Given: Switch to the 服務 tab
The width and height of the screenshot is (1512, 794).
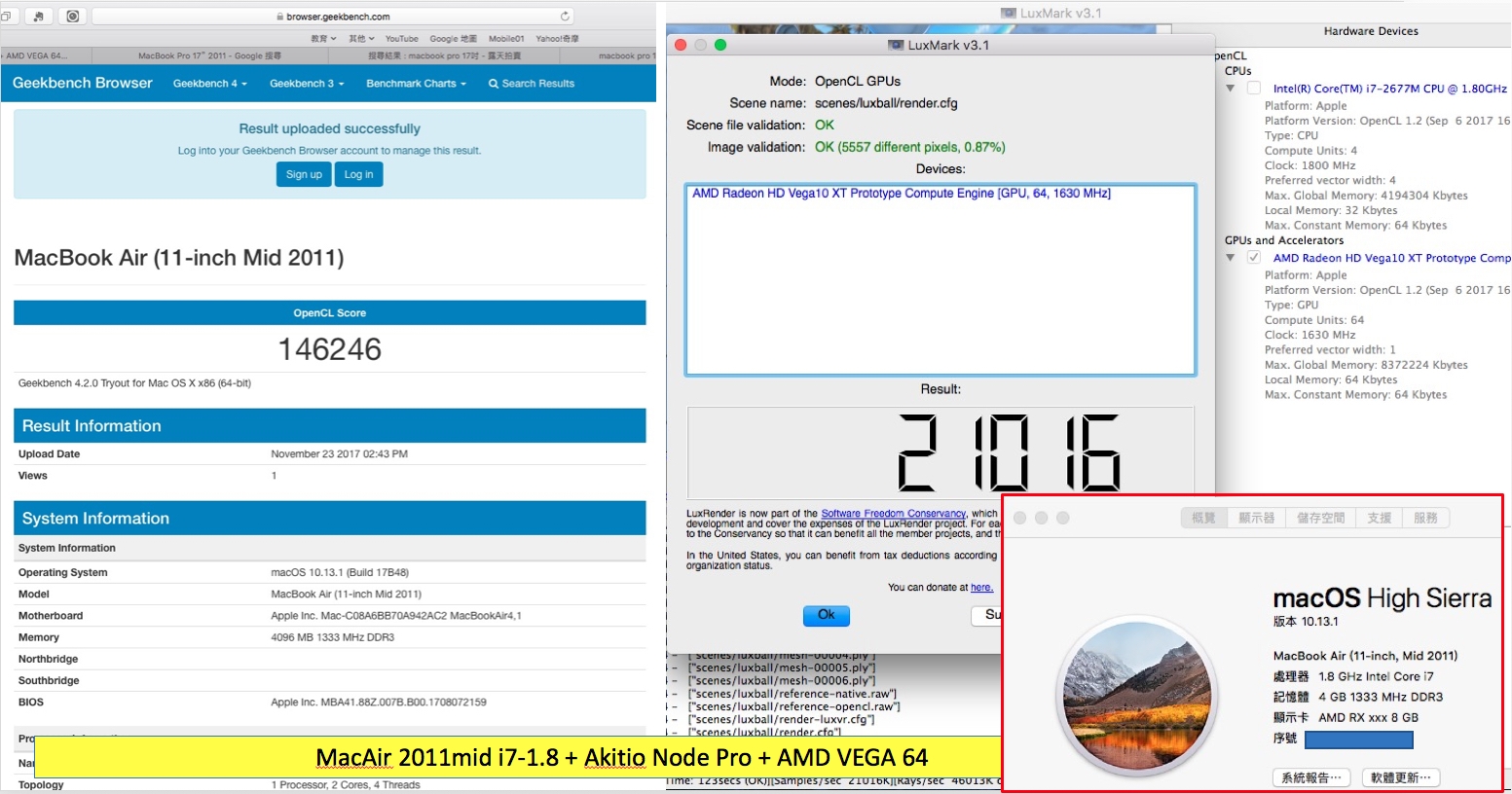Looking at the screenshot, I should pos(1426,518).
